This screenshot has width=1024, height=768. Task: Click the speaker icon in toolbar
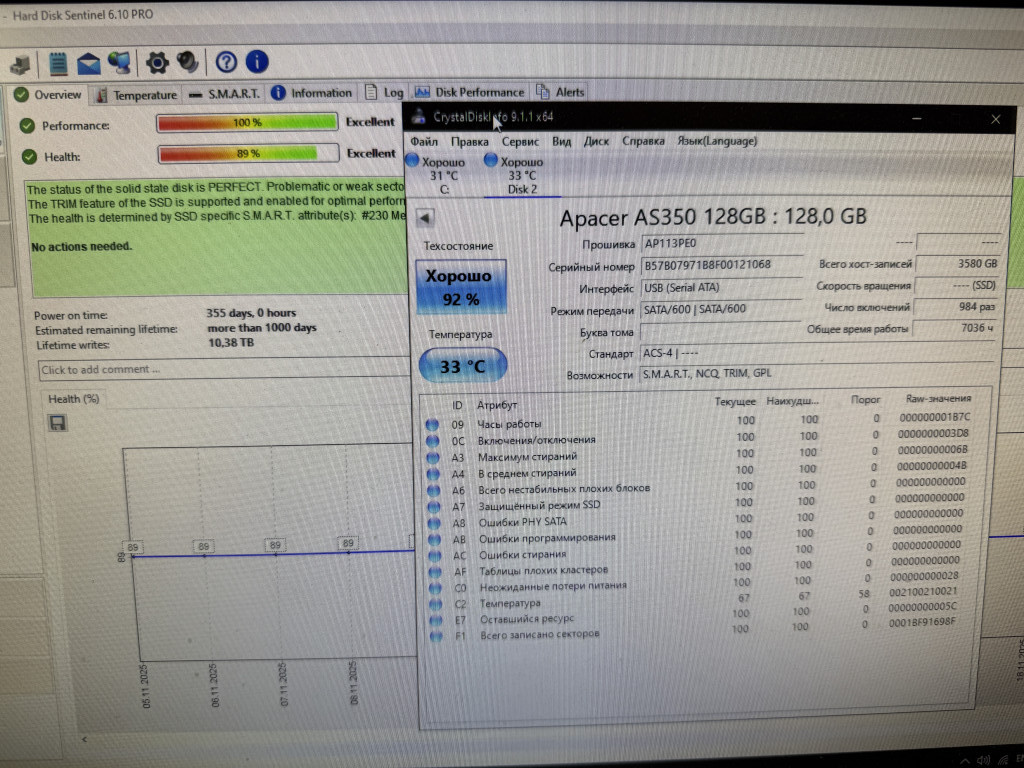tap(187, 63)
